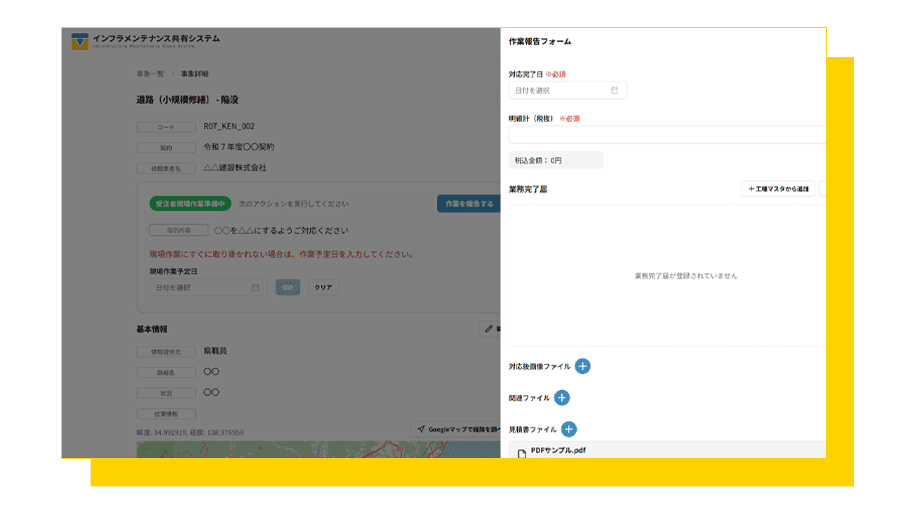
Task: Click the PDFサンプル.pdf file name
Action: tap(558, 450)
